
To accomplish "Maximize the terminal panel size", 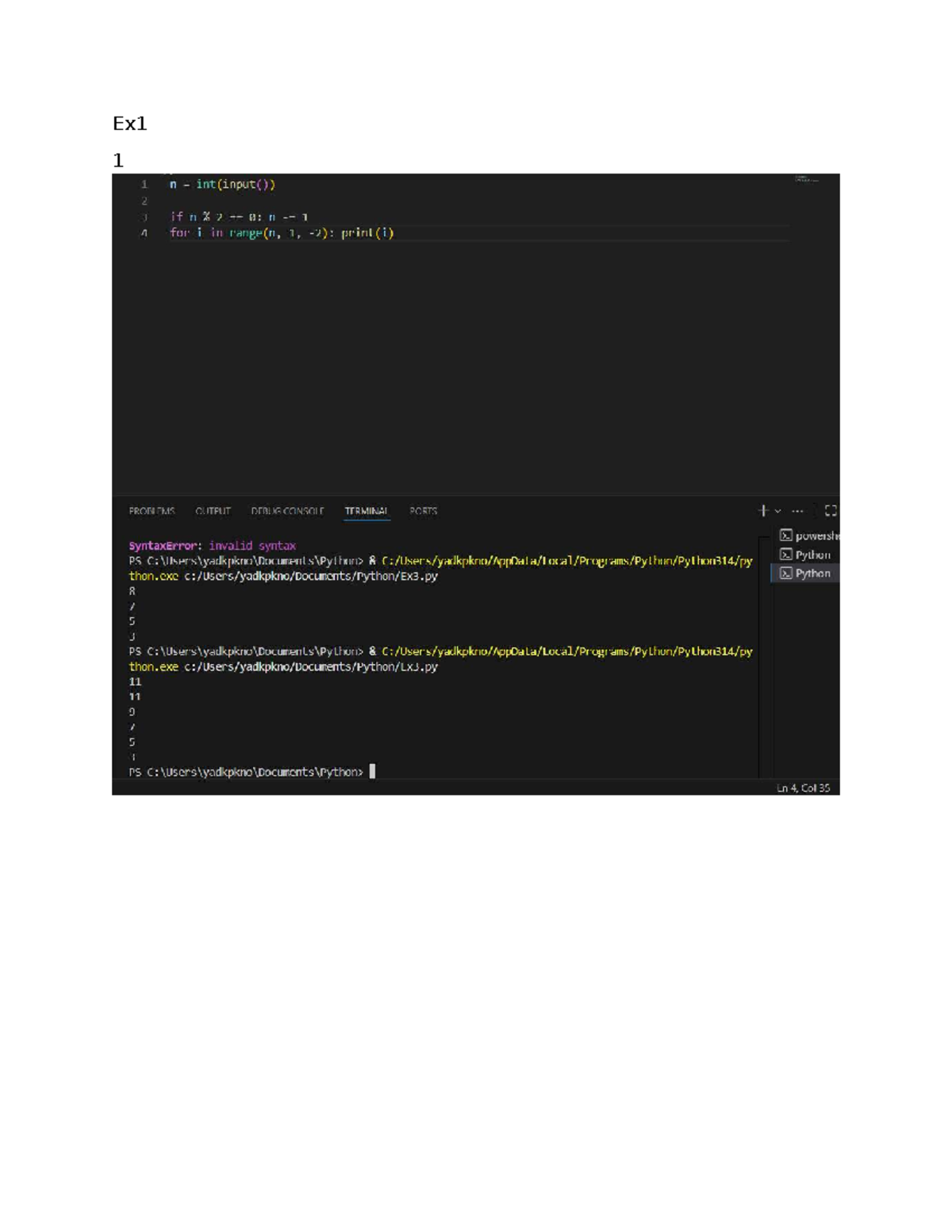I will [831, 511].
